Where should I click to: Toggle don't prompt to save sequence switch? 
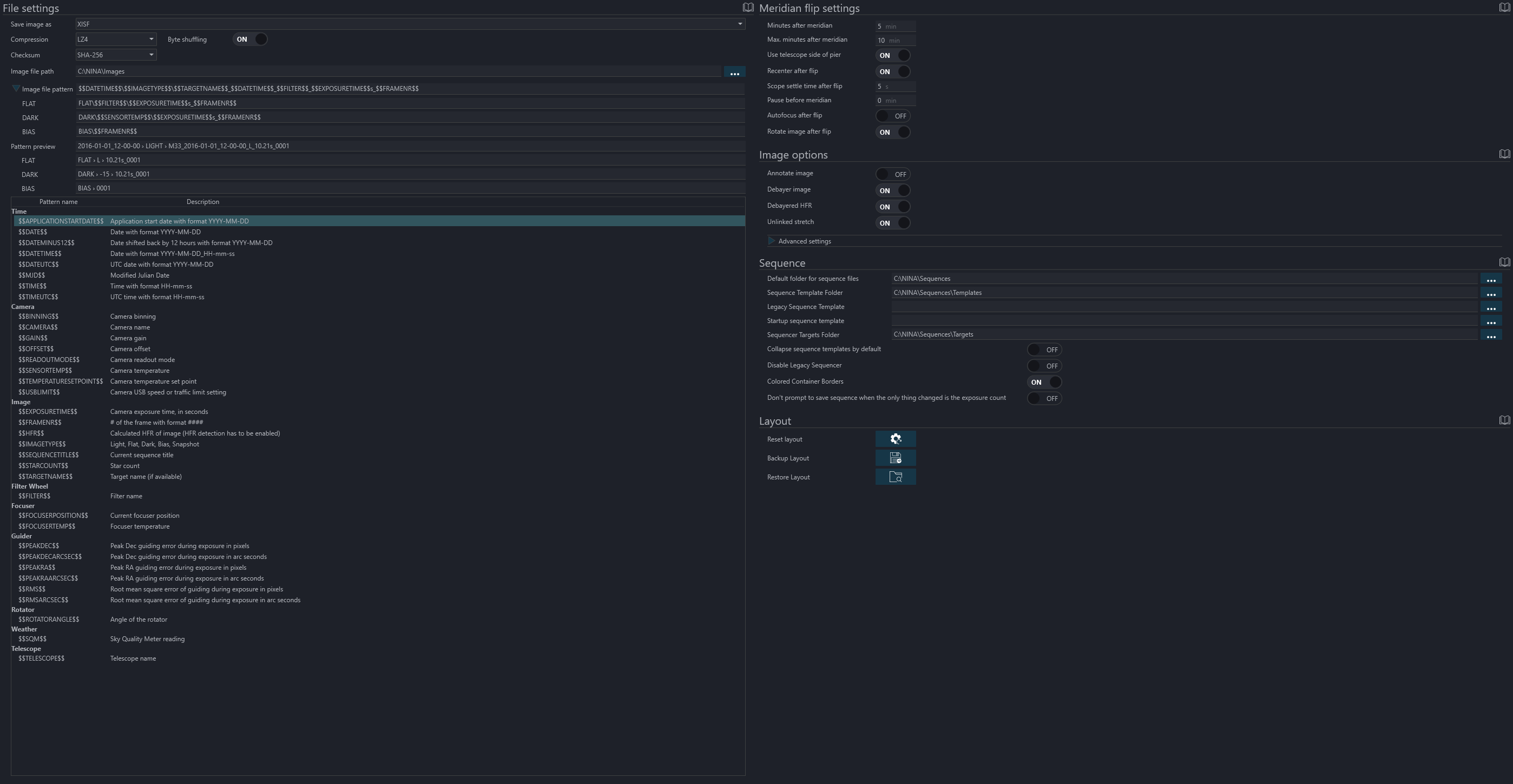pos(1044,398)
